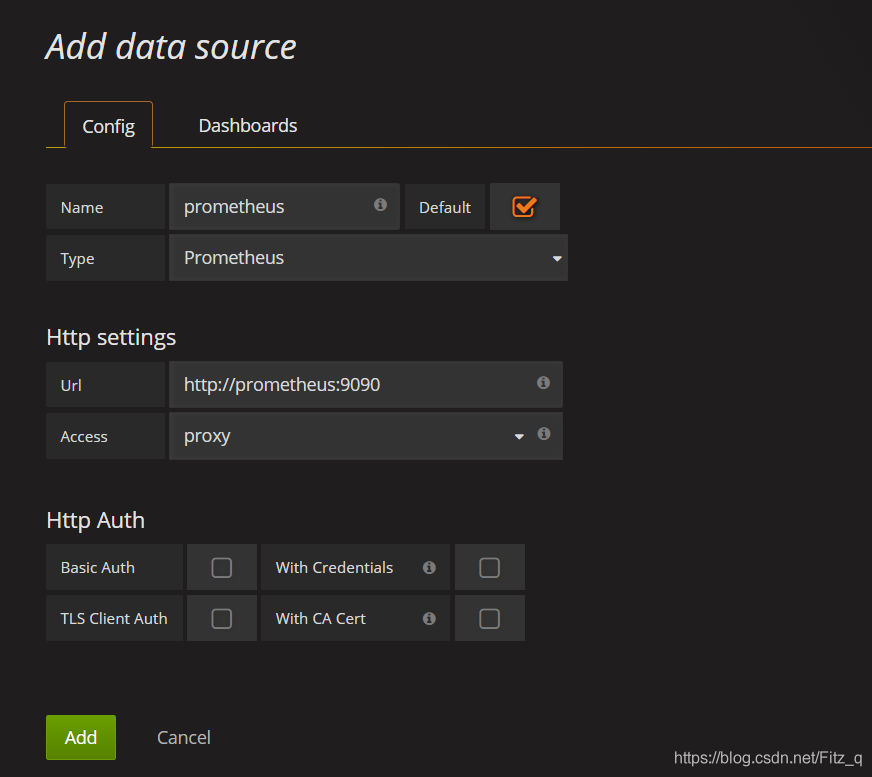Click the With Credentials label

coord(334,567)
